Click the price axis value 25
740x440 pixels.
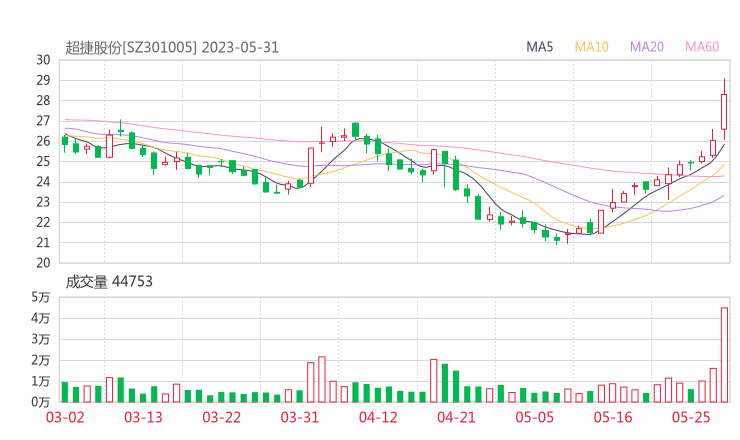[43, 161]
